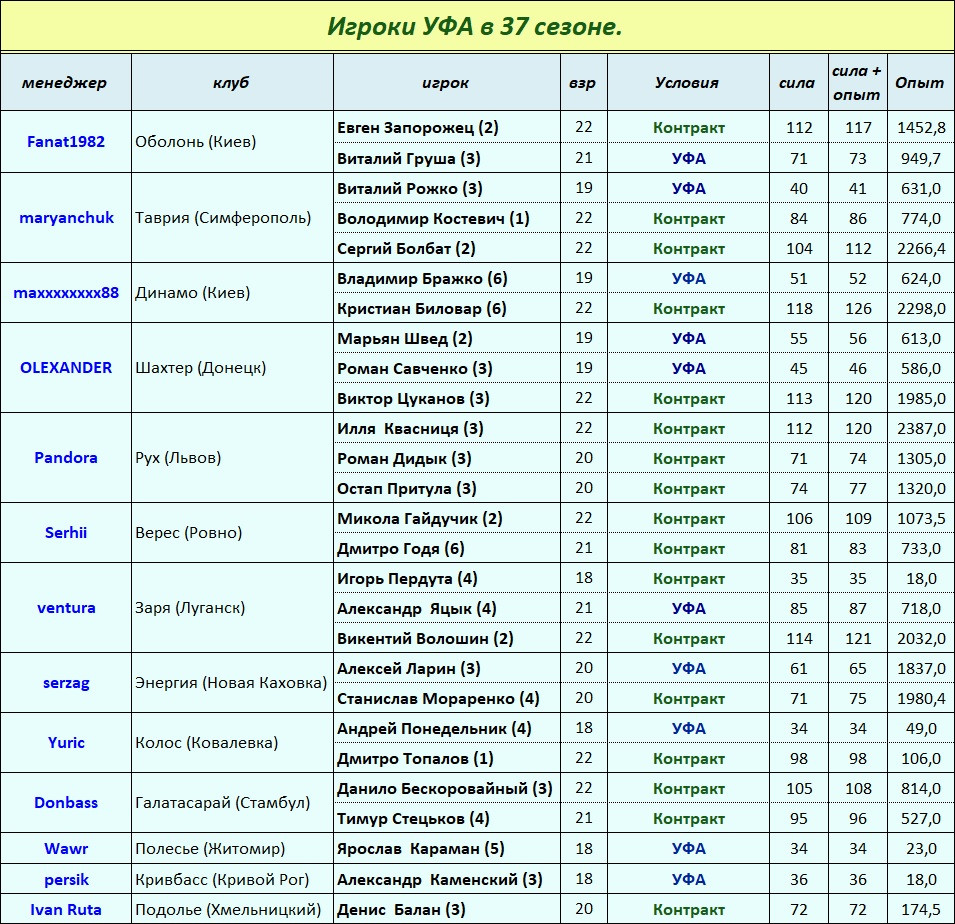
Task: Click player 'Александр Яцык (4)'
Action: click(x=417, y=608)
